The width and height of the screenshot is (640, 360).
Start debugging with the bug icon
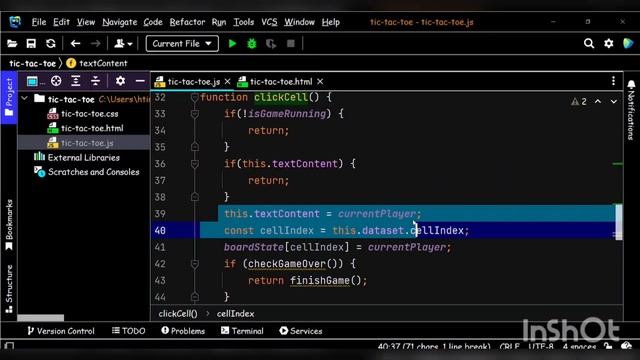point(252,44)
